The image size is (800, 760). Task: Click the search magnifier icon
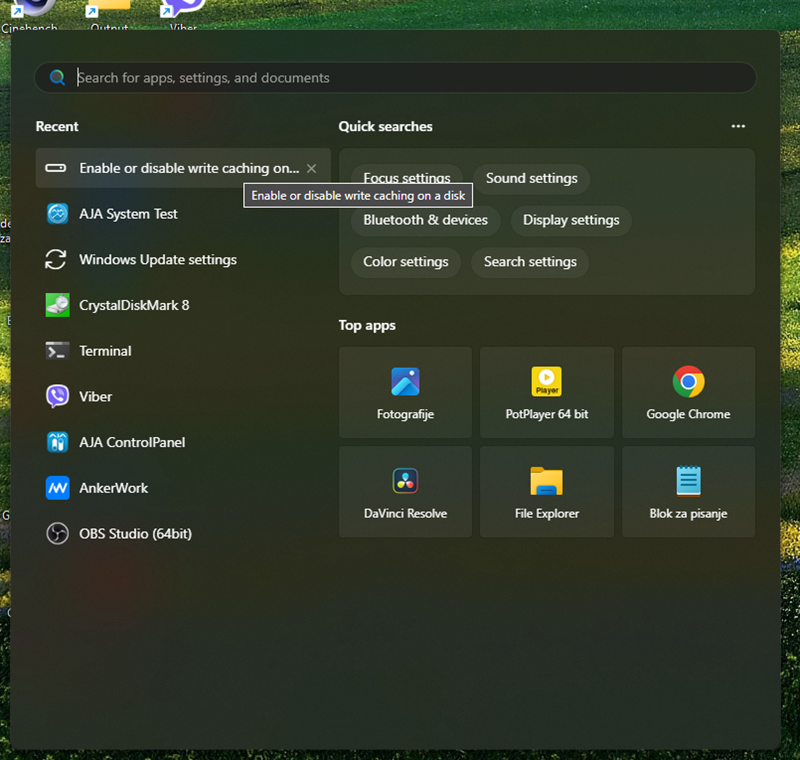click(x=57, y=78)
